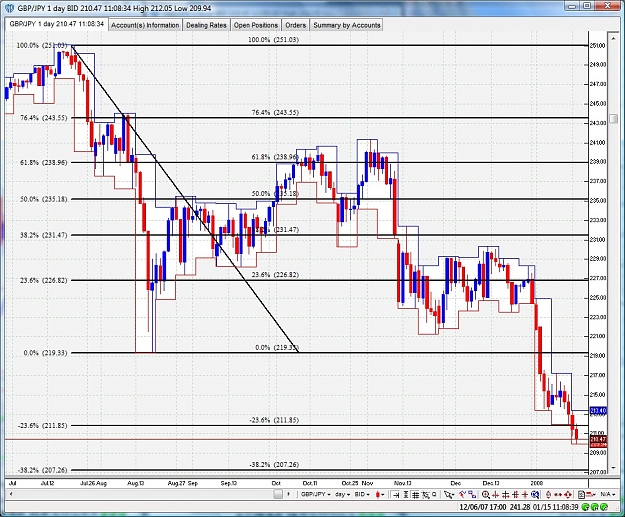Screen dimensions: 625x517
Task: Open the day timeframe dropdown
Action: [x=342, y=494]
